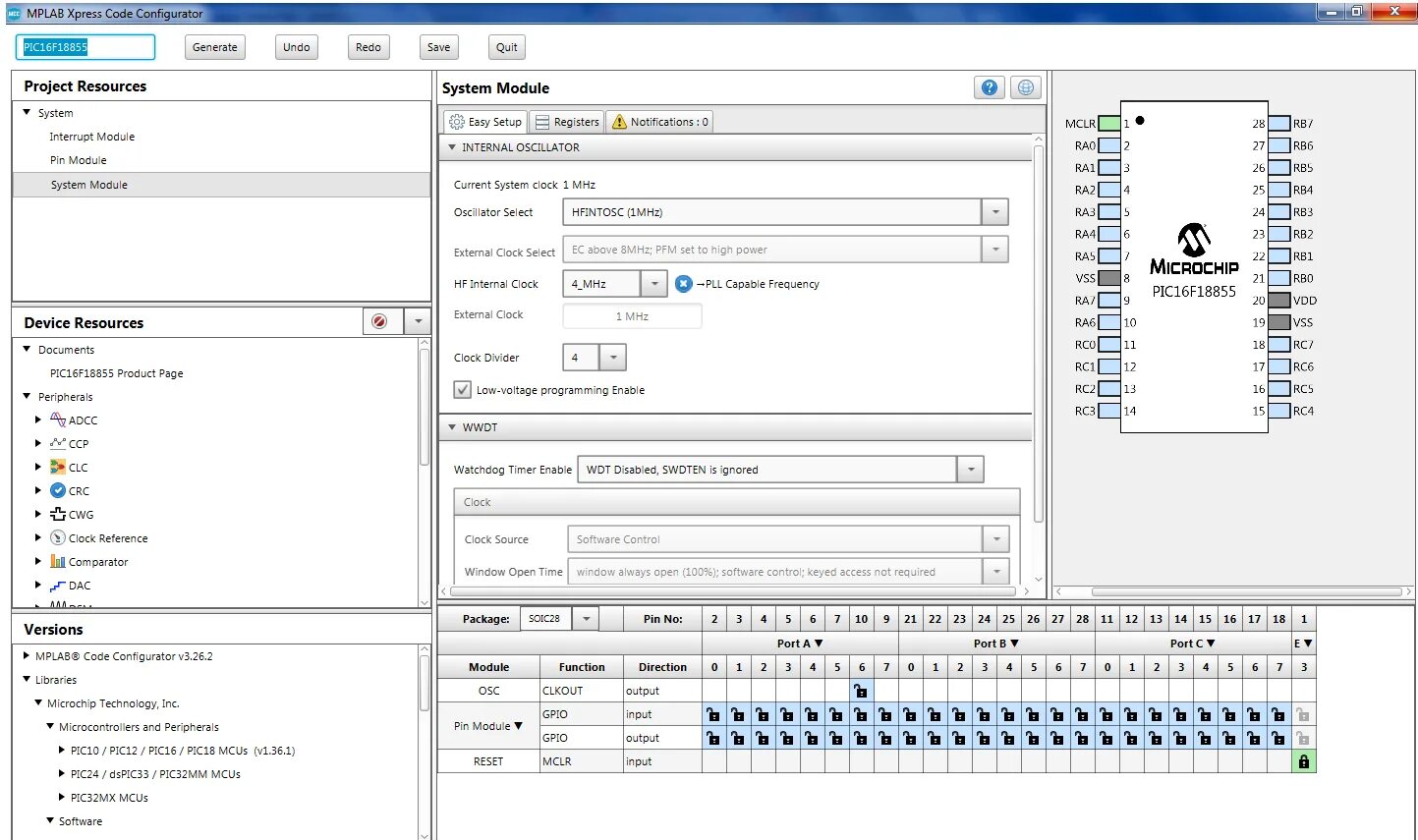
Task: Open the Notifications tab
Action: pyautogui.click(x=659, y=122)
